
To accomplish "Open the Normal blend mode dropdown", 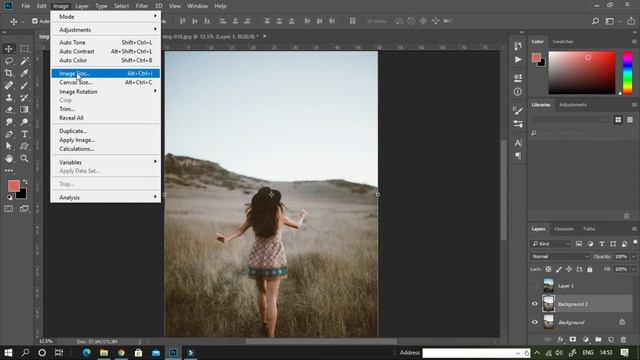I will coord(560,256).
